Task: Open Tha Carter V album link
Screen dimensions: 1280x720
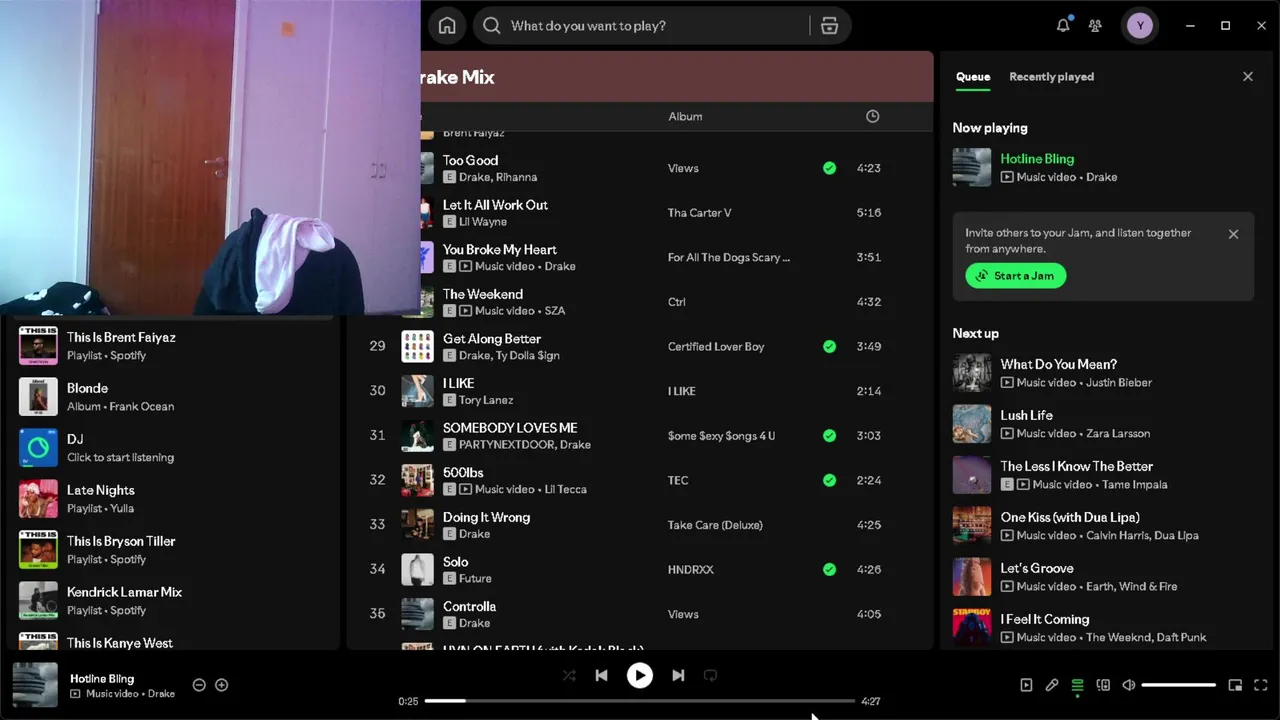Action: pos(699,213)
